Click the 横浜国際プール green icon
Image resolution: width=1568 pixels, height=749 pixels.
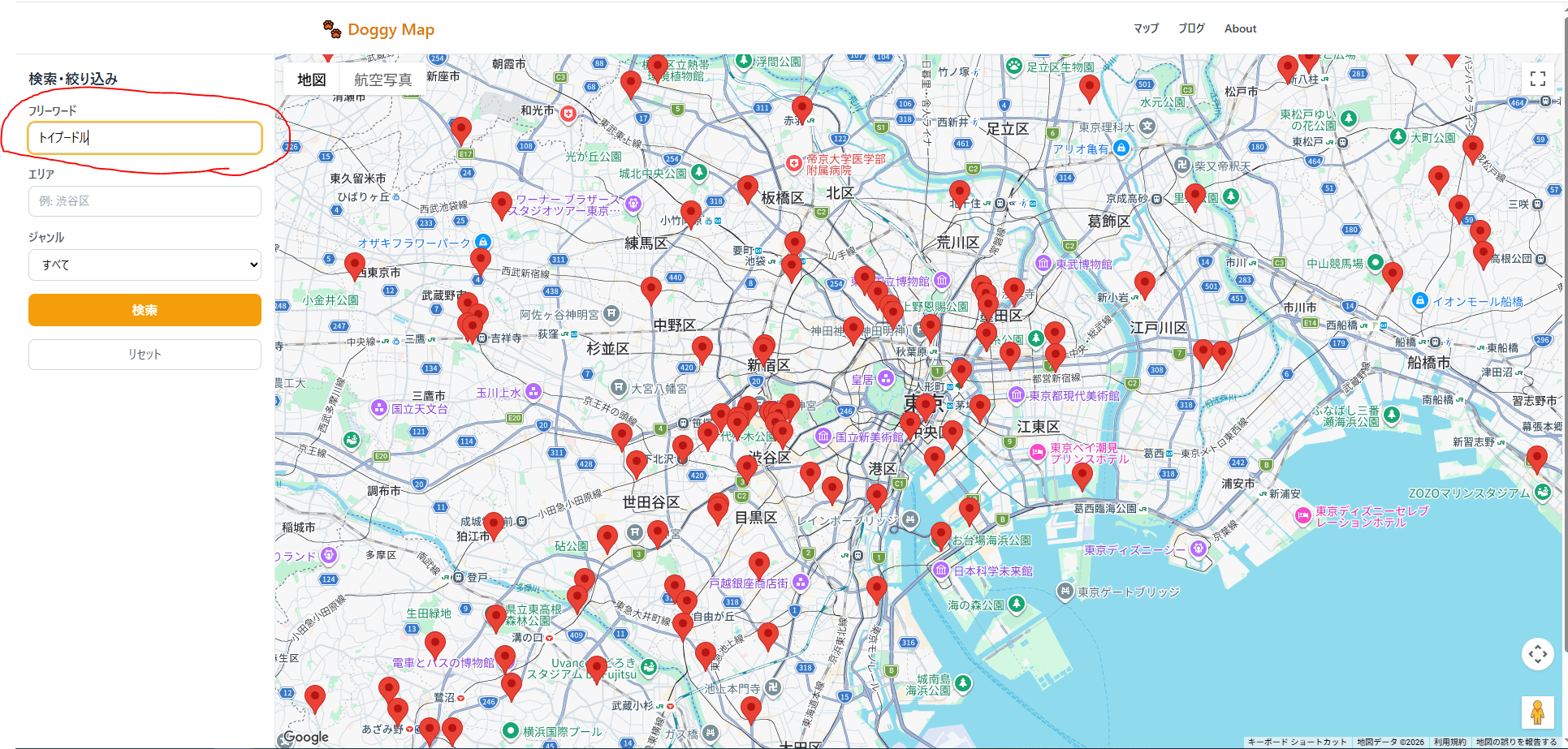(x=511, y=730)
